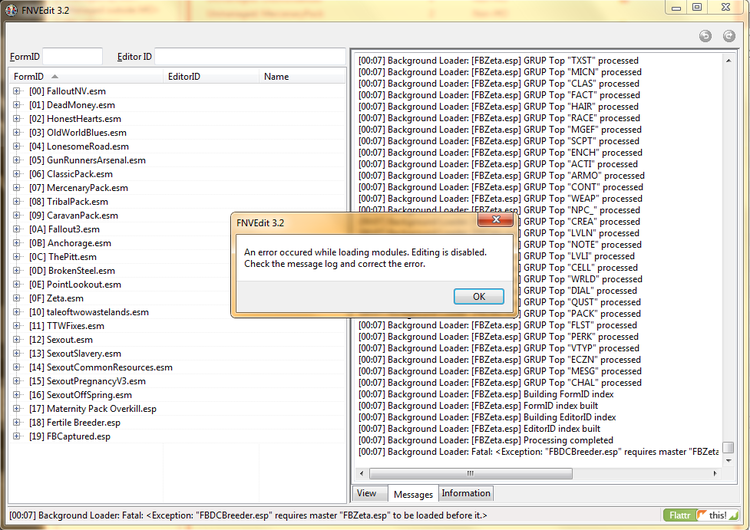750x530 pixels.
Task: Sort by the EditorID column header
Action: (x=212, y=77)
